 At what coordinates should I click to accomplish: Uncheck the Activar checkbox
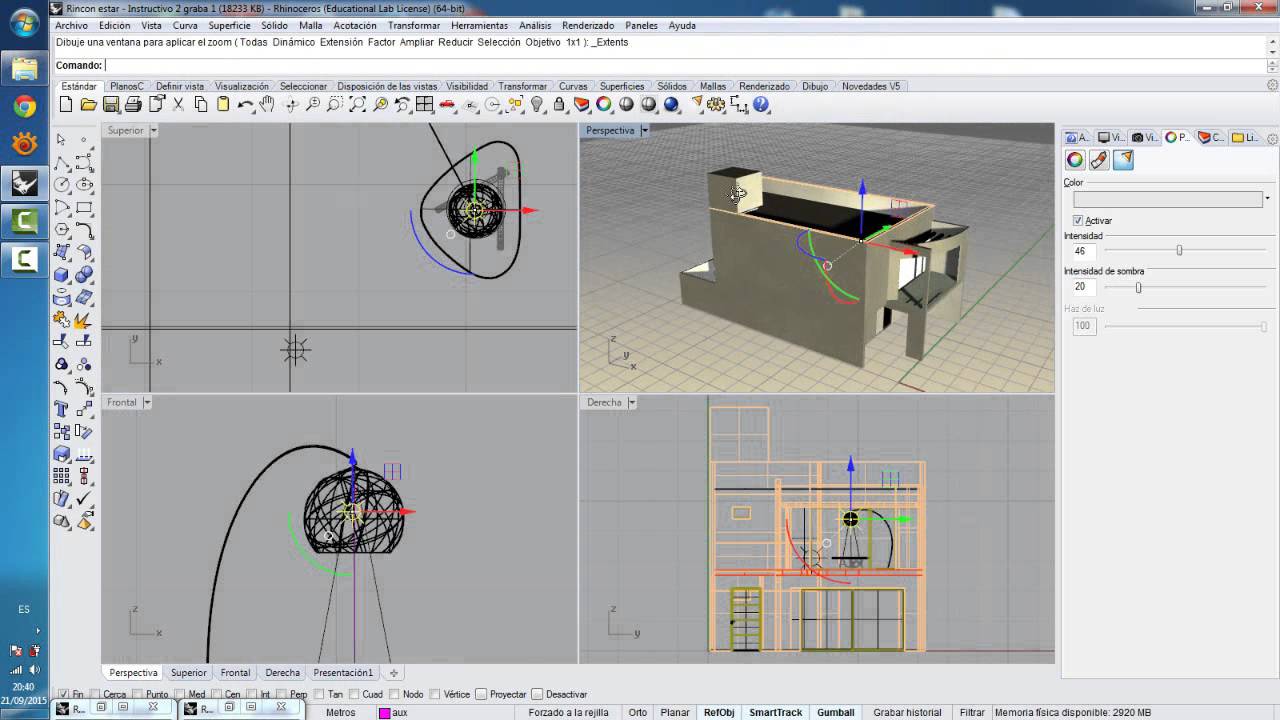pyautogui.click(x=1078, y=221)
